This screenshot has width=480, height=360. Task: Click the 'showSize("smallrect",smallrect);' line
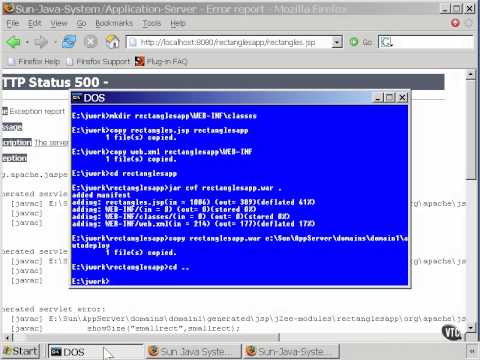[x=163, y=328]
